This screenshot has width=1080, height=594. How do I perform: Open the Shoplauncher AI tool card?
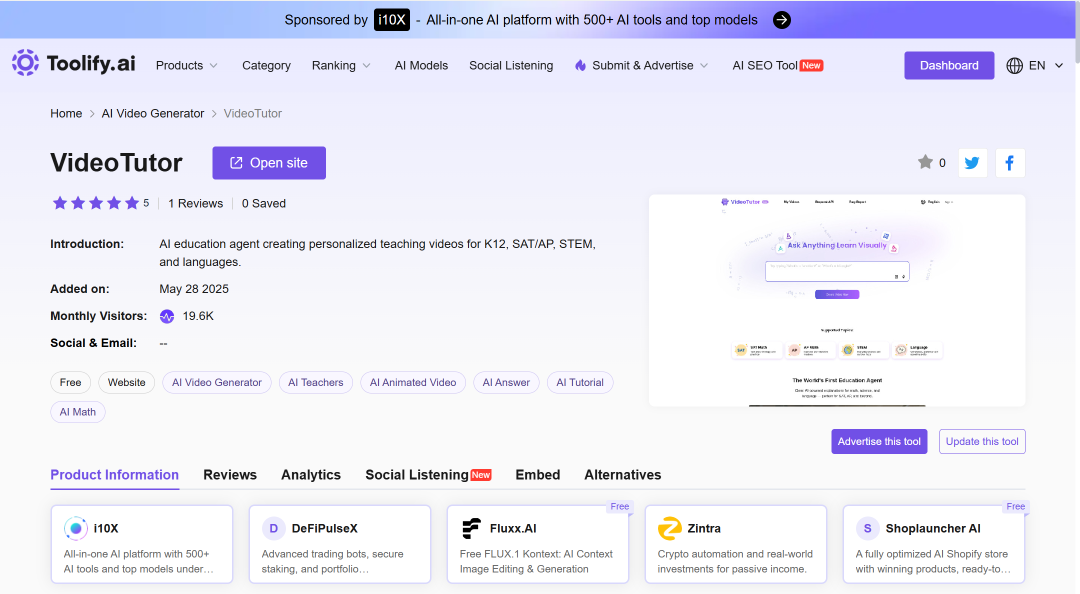click(x=934, y=544)
